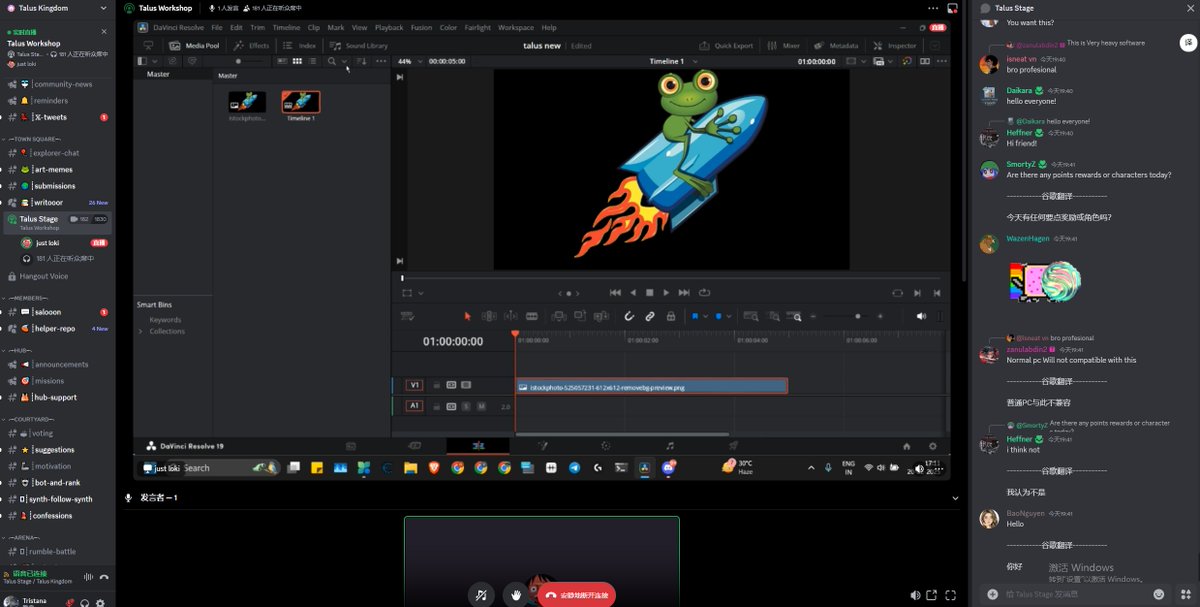Open the Talus Kingdom server dropdown
The width and height of the screenshot is (1200, 607).
[x=103, y=8]
